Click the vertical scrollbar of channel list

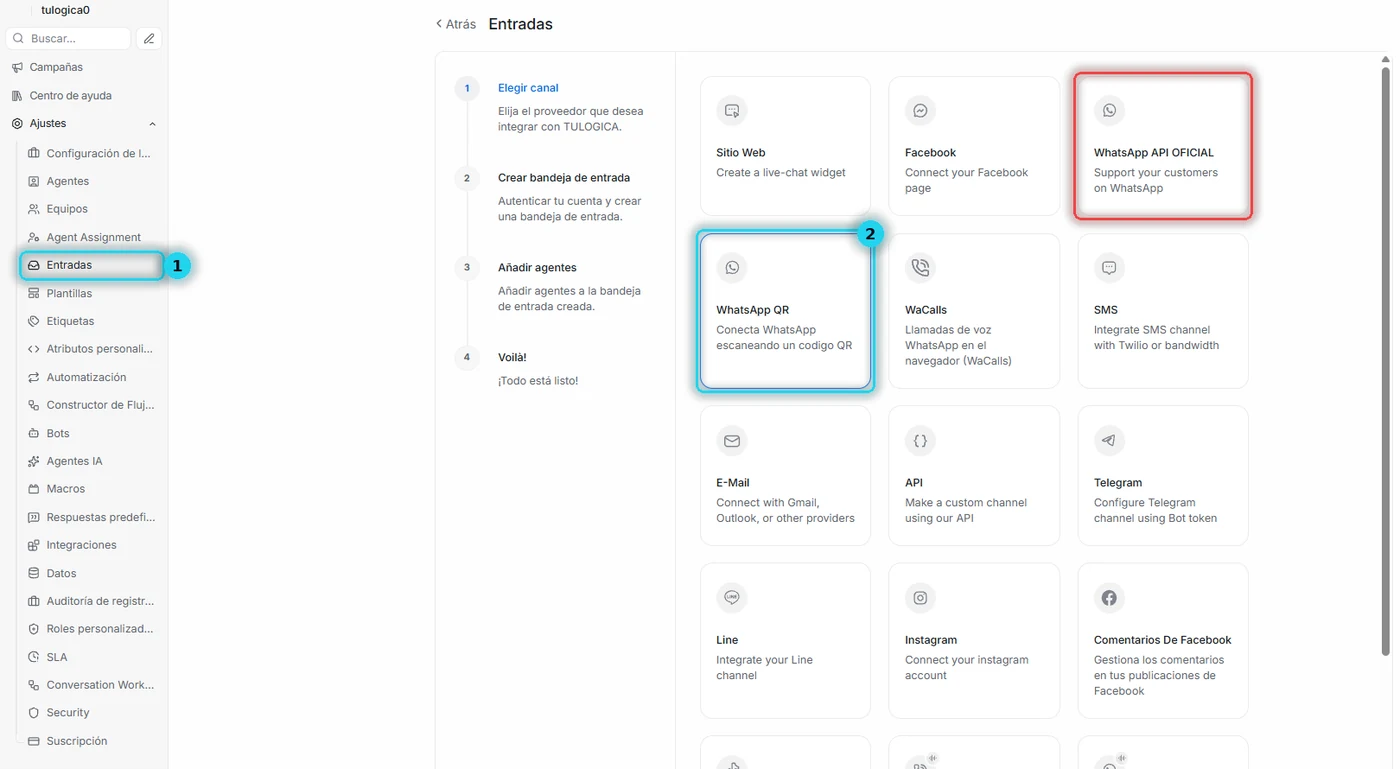[1385, 360]
